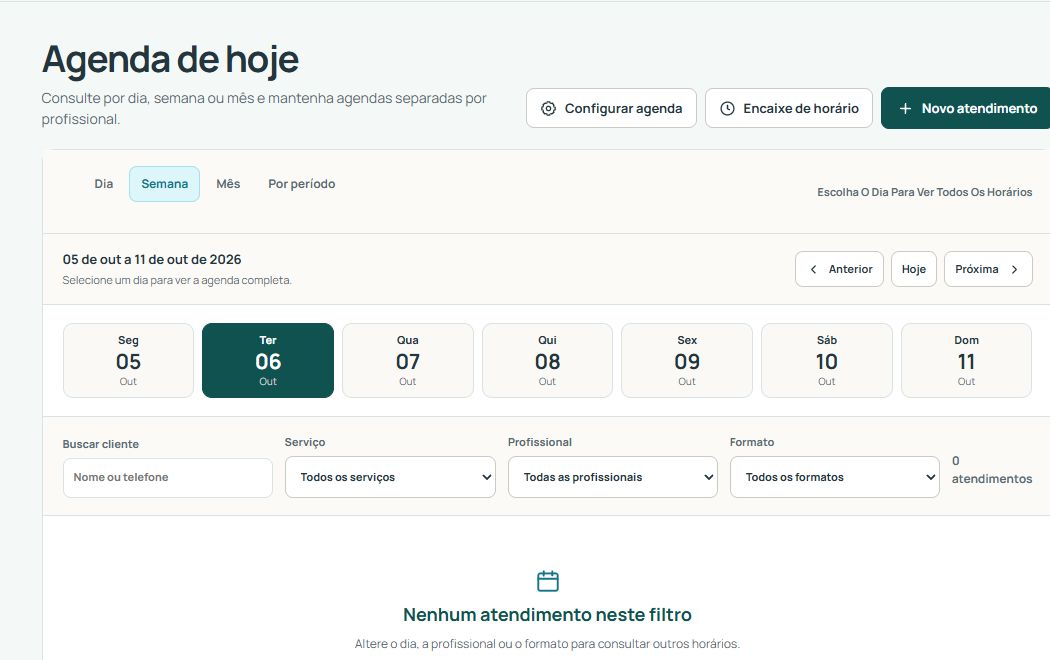Select day Qui 08 Out
The width and height of the screenshot is (1050, 660).
click(x=548, y=361)
